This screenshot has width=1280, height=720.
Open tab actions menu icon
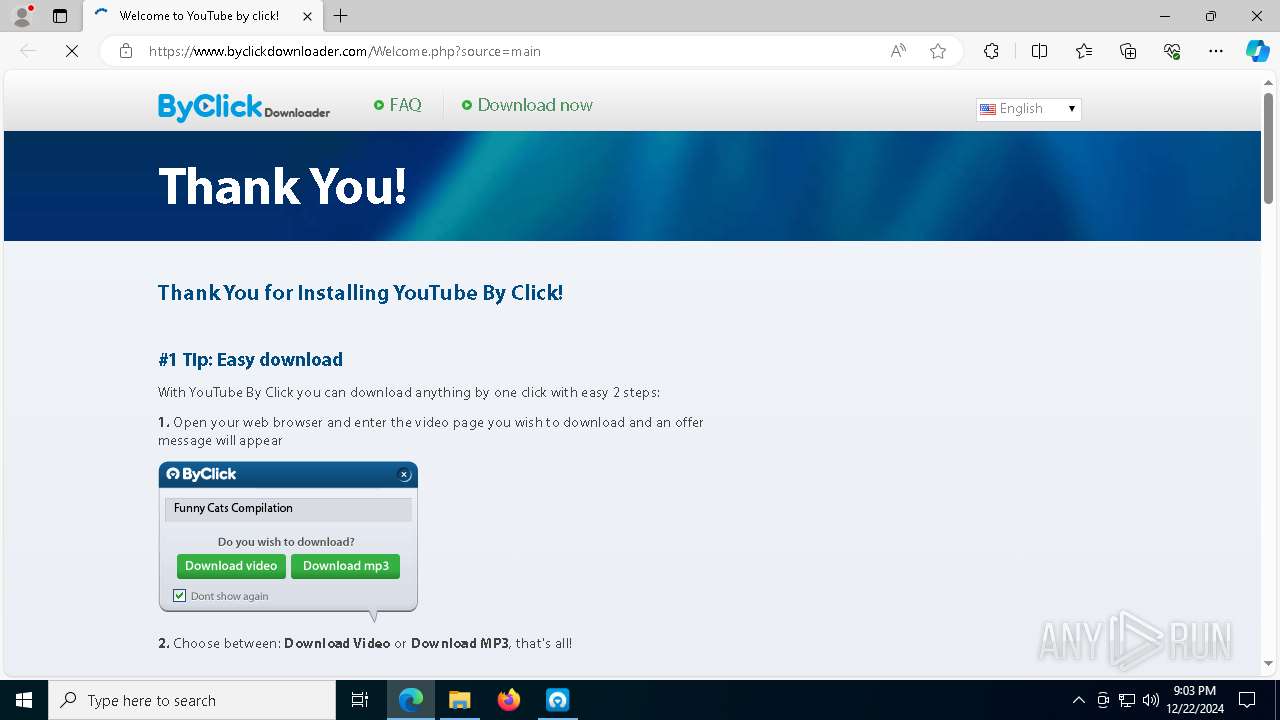tap(60, 16)
